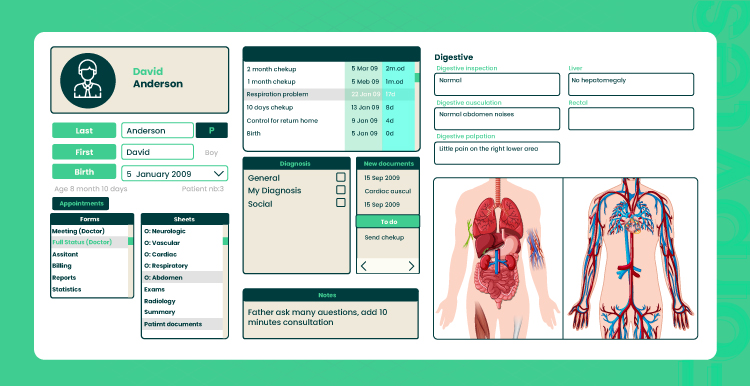Click the Patient nb:3 label
The height and width of the screenshot is (386, 750).
pos(202,189)
